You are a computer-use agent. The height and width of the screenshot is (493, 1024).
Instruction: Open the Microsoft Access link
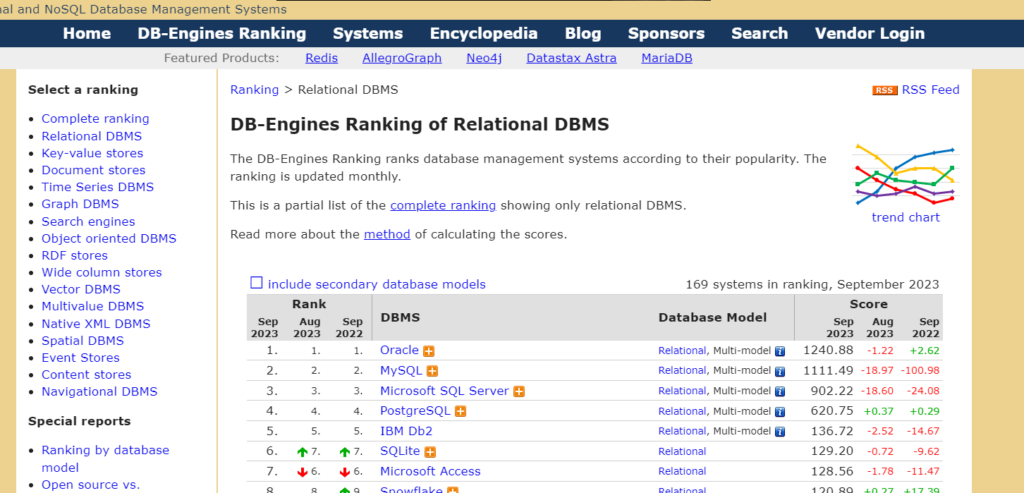coord(430,471)
